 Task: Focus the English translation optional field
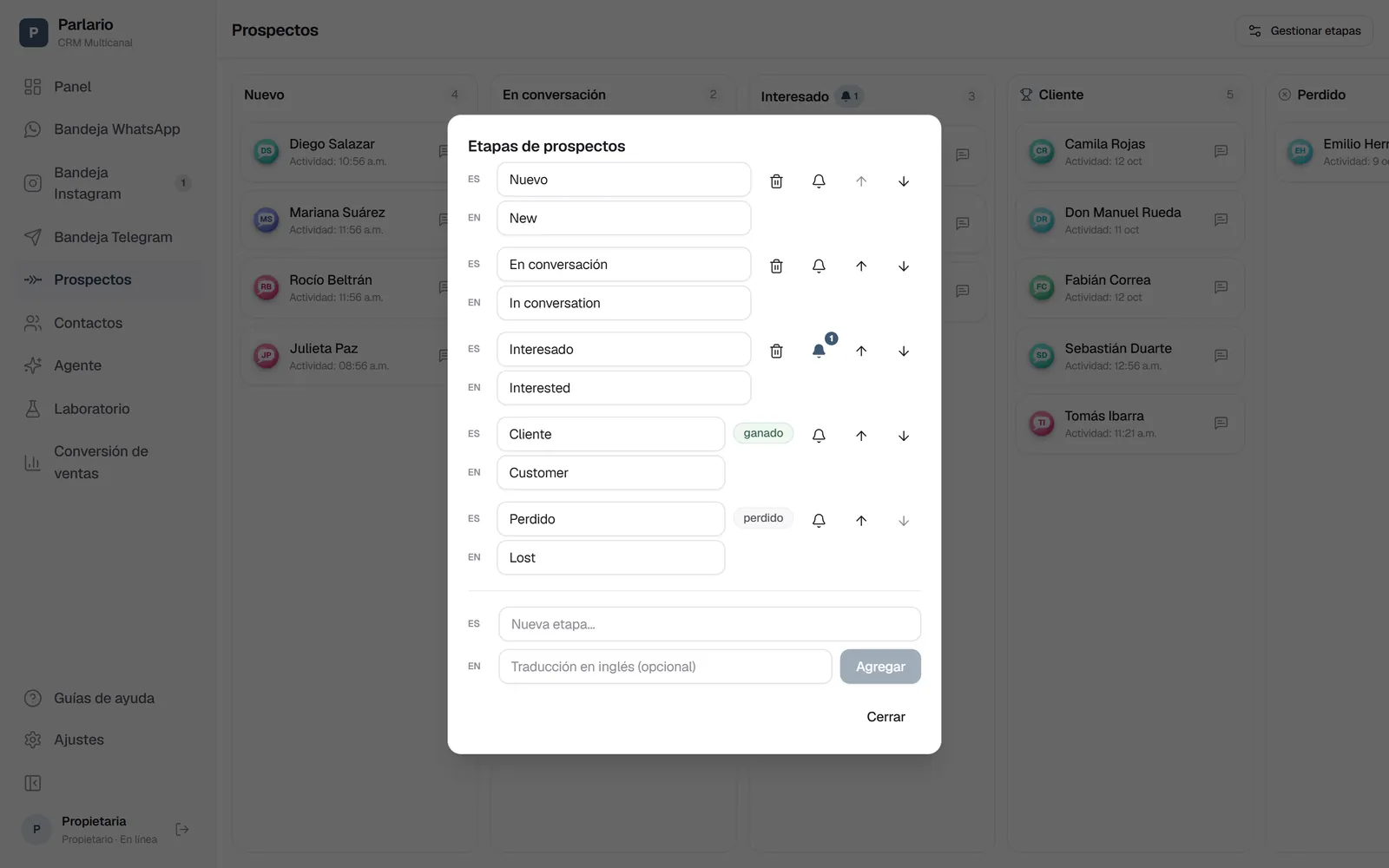click(665, 667)
